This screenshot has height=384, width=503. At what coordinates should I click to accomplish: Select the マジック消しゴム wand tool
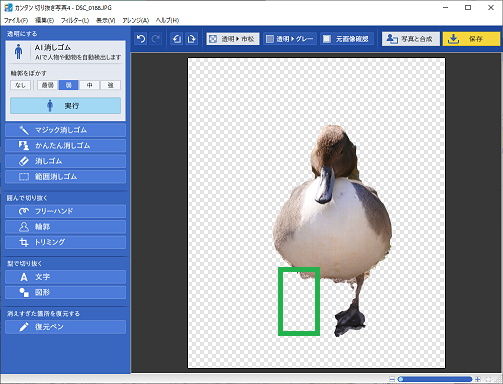(66, 130)
